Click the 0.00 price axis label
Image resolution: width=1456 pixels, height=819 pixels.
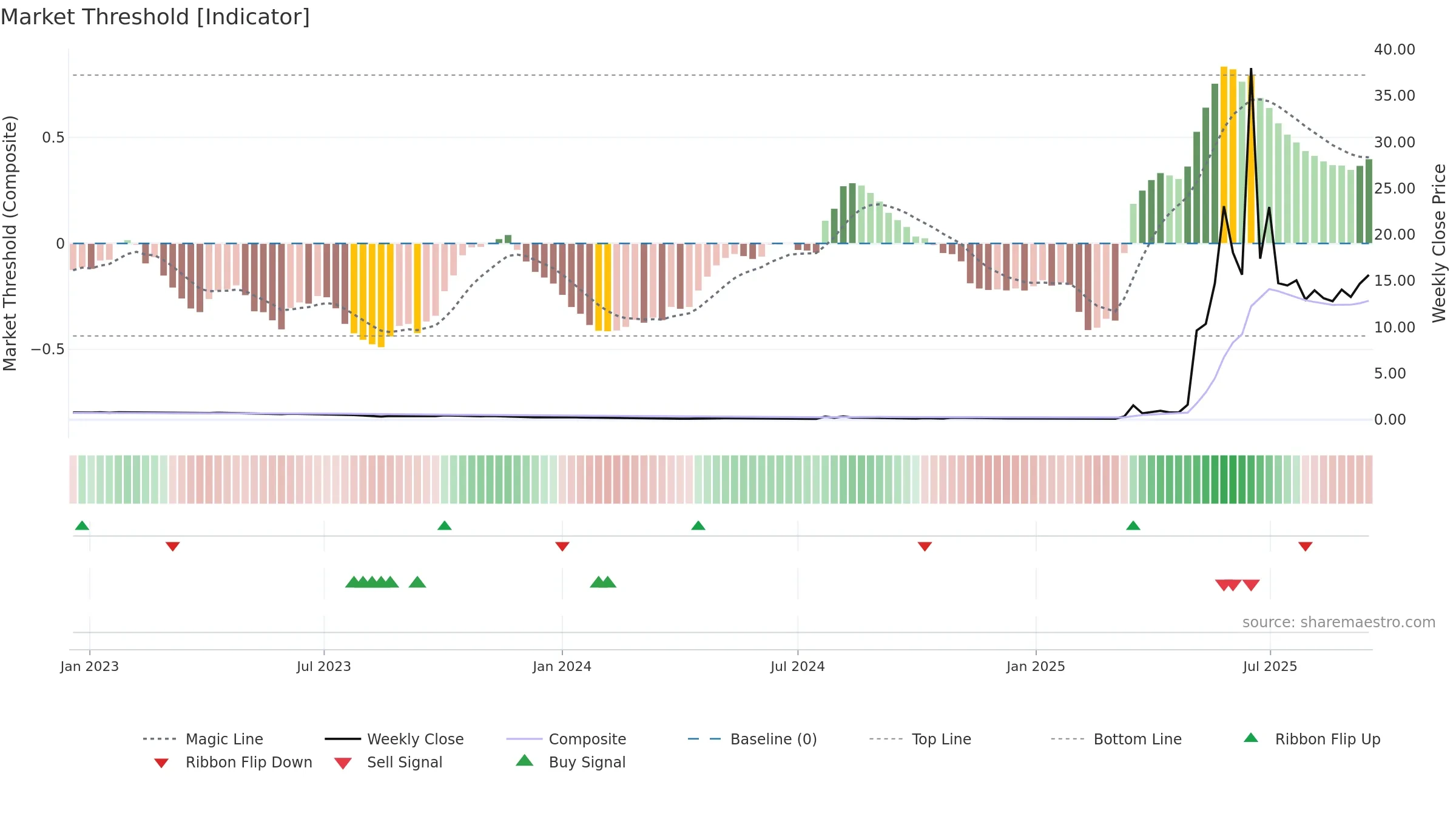tap(1390, 420)
